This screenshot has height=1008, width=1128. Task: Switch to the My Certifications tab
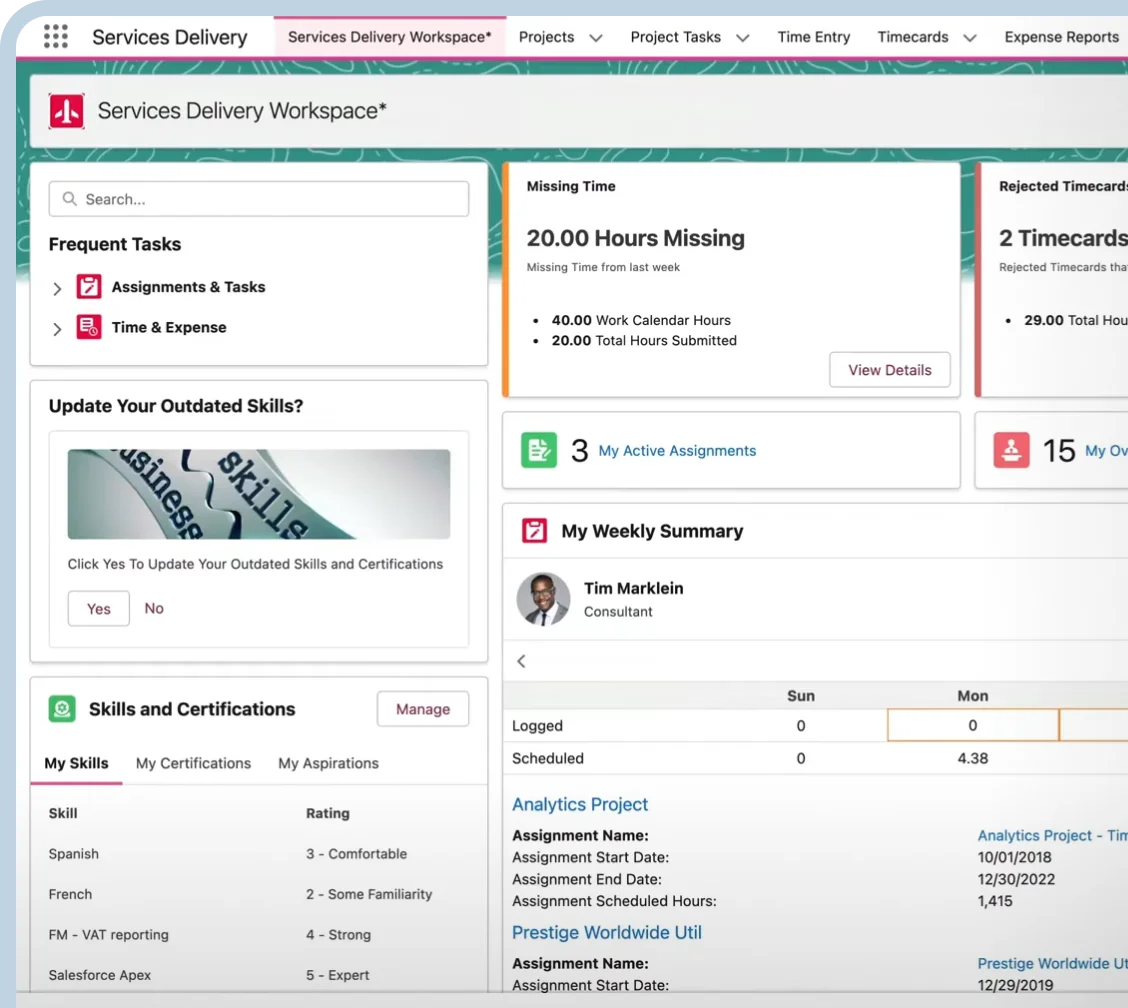[x=193, y=763]
